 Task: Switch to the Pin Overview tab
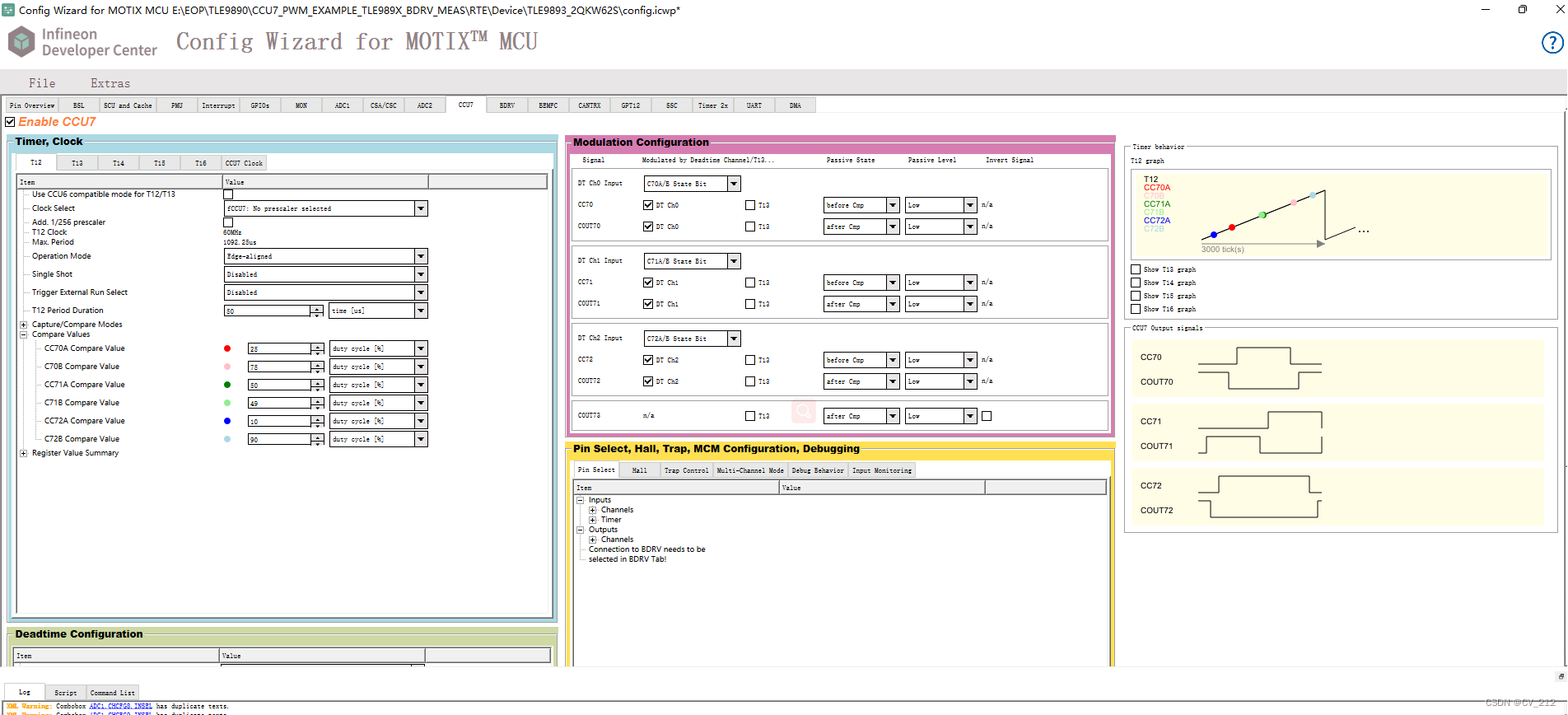[x=33, y=105]
